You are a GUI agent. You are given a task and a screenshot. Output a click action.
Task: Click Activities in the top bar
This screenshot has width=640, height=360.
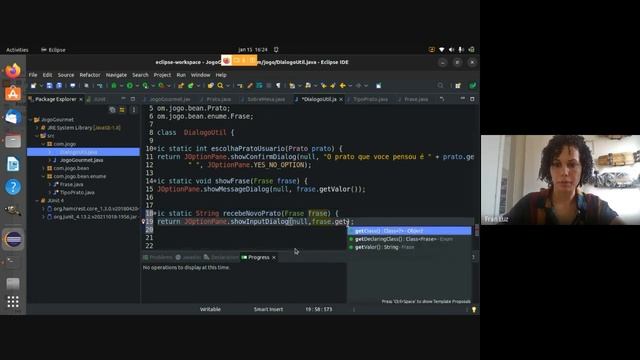(x=17, y=50)
